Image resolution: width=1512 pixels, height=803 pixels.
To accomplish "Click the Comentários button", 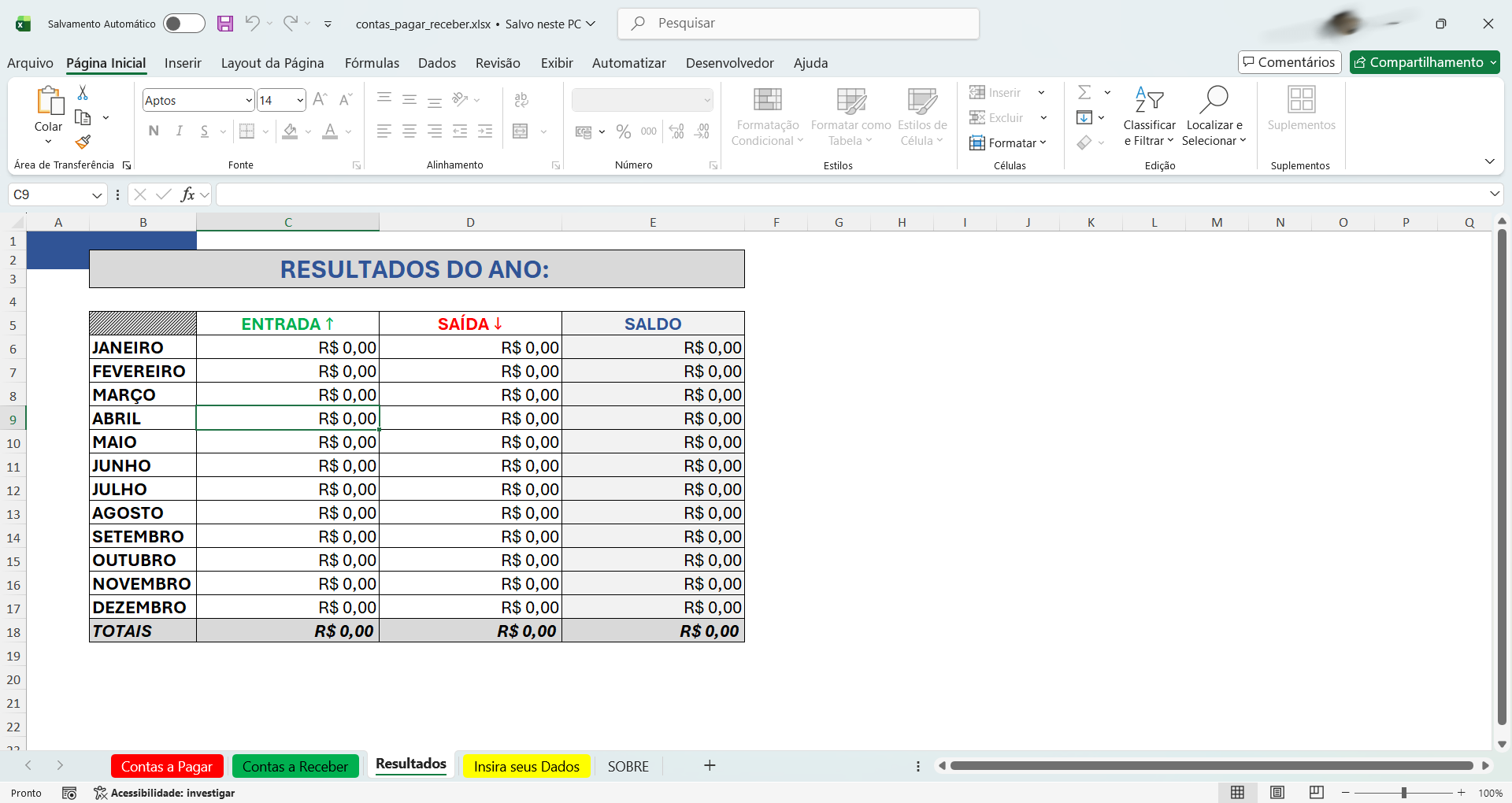I will (1289, 62).
